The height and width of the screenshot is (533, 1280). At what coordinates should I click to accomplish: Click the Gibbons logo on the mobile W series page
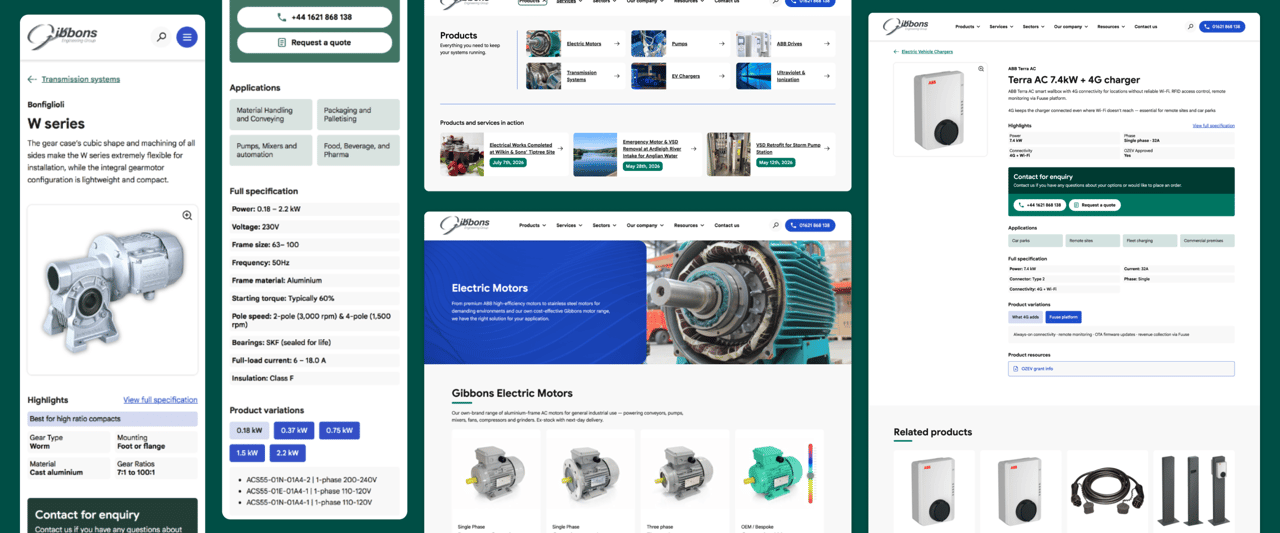pos(62,37)
